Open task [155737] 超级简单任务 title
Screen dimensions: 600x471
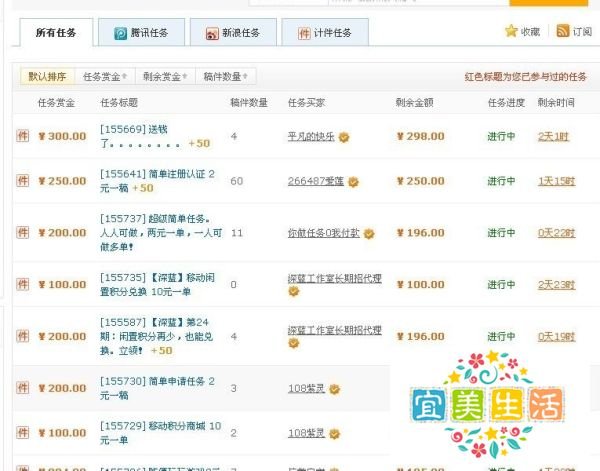(x=161, y=233)
